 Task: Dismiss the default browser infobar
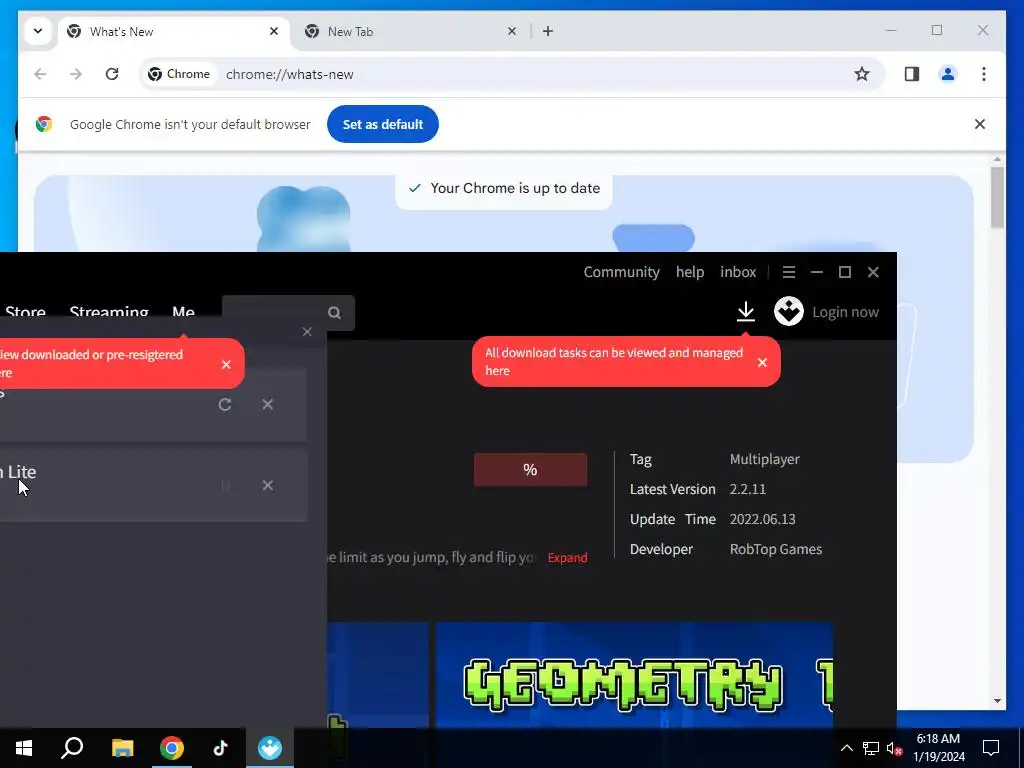coord(980,124)
